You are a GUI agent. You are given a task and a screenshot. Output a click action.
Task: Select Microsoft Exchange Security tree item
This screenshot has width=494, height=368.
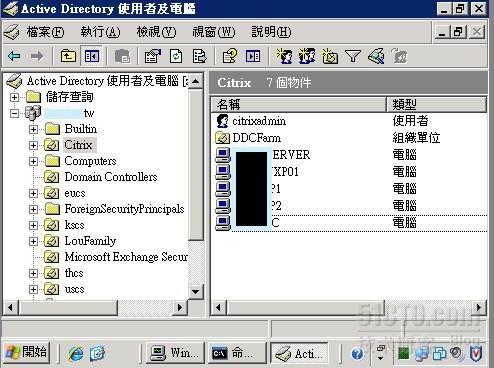click(126, 257)
